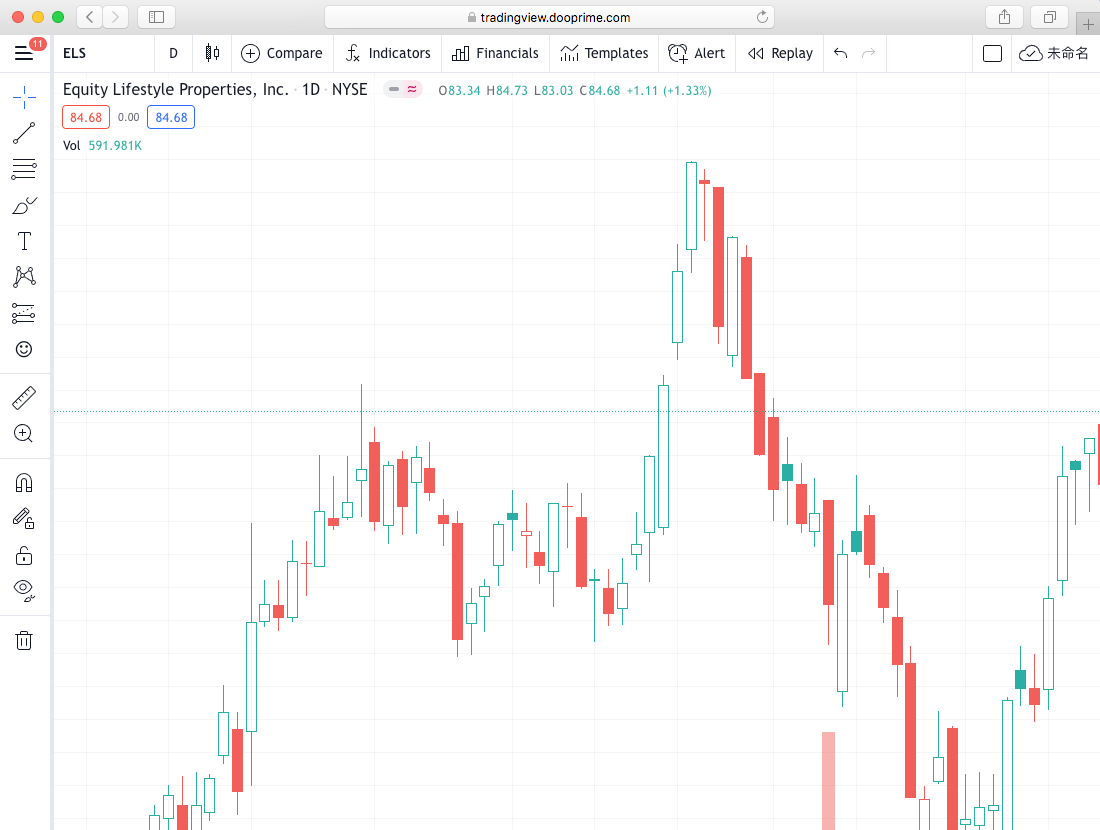Click the Alert button
The image size is (1100, 830).
coord(697,53)
